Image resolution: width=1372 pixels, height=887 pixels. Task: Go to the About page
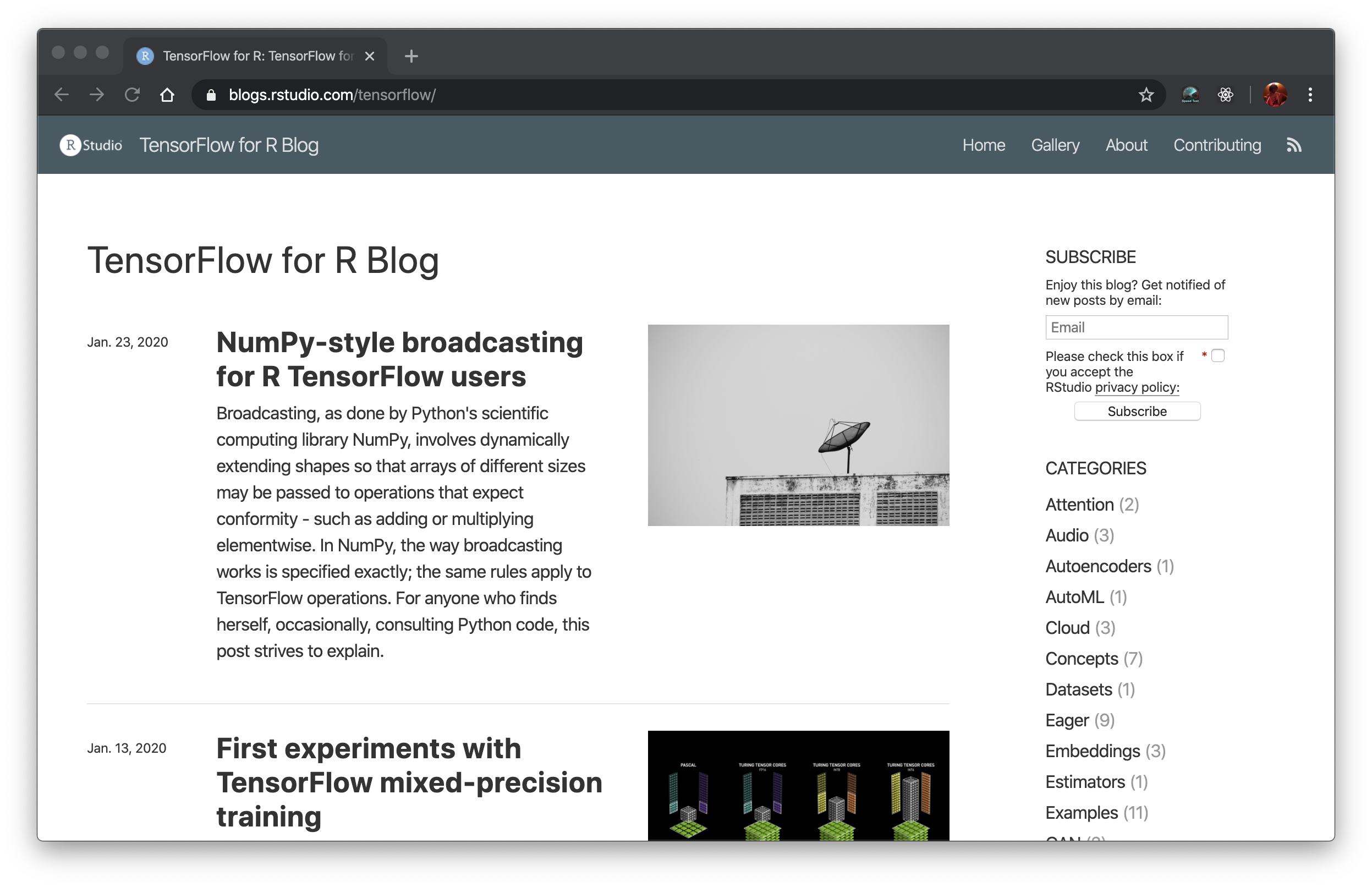pos(1126,145)
